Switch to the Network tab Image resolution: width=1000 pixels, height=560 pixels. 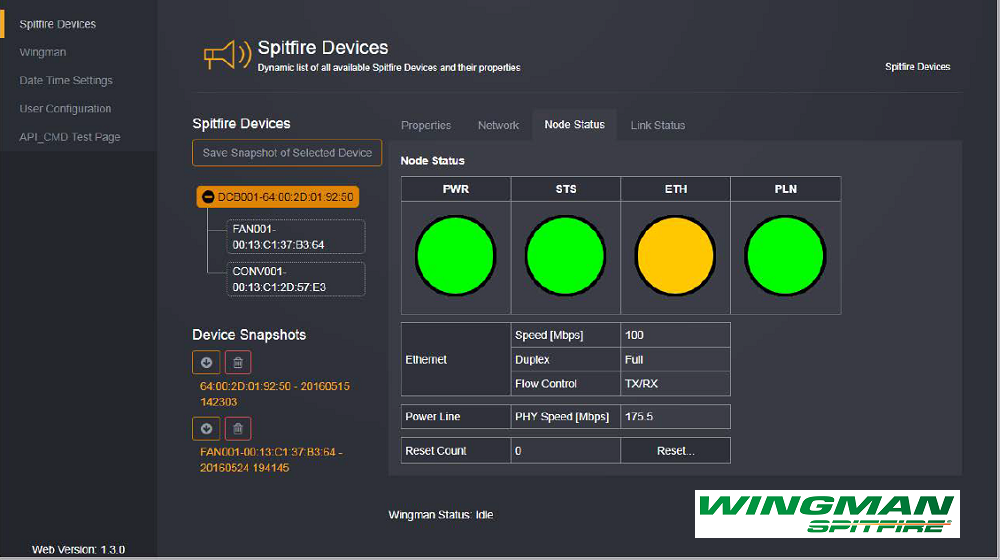point(498,125)
